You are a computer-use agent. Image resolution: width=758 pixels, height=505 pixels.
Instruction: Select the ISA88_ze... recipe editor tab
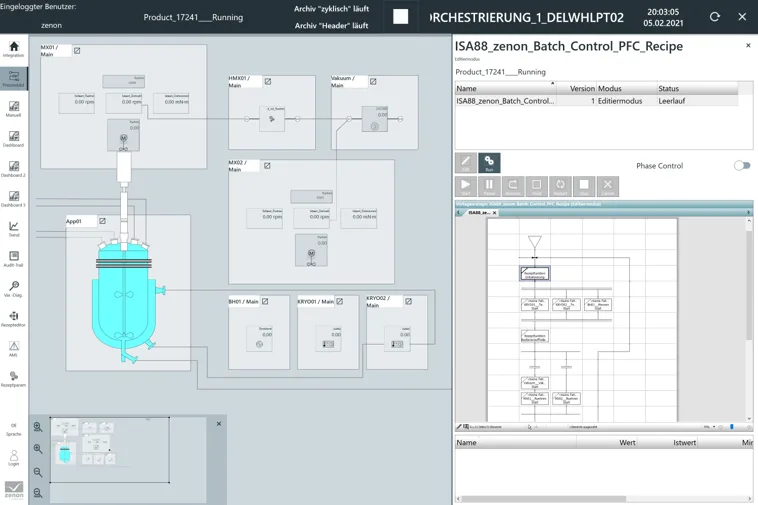pyautogui.click(x=479, y=213)
